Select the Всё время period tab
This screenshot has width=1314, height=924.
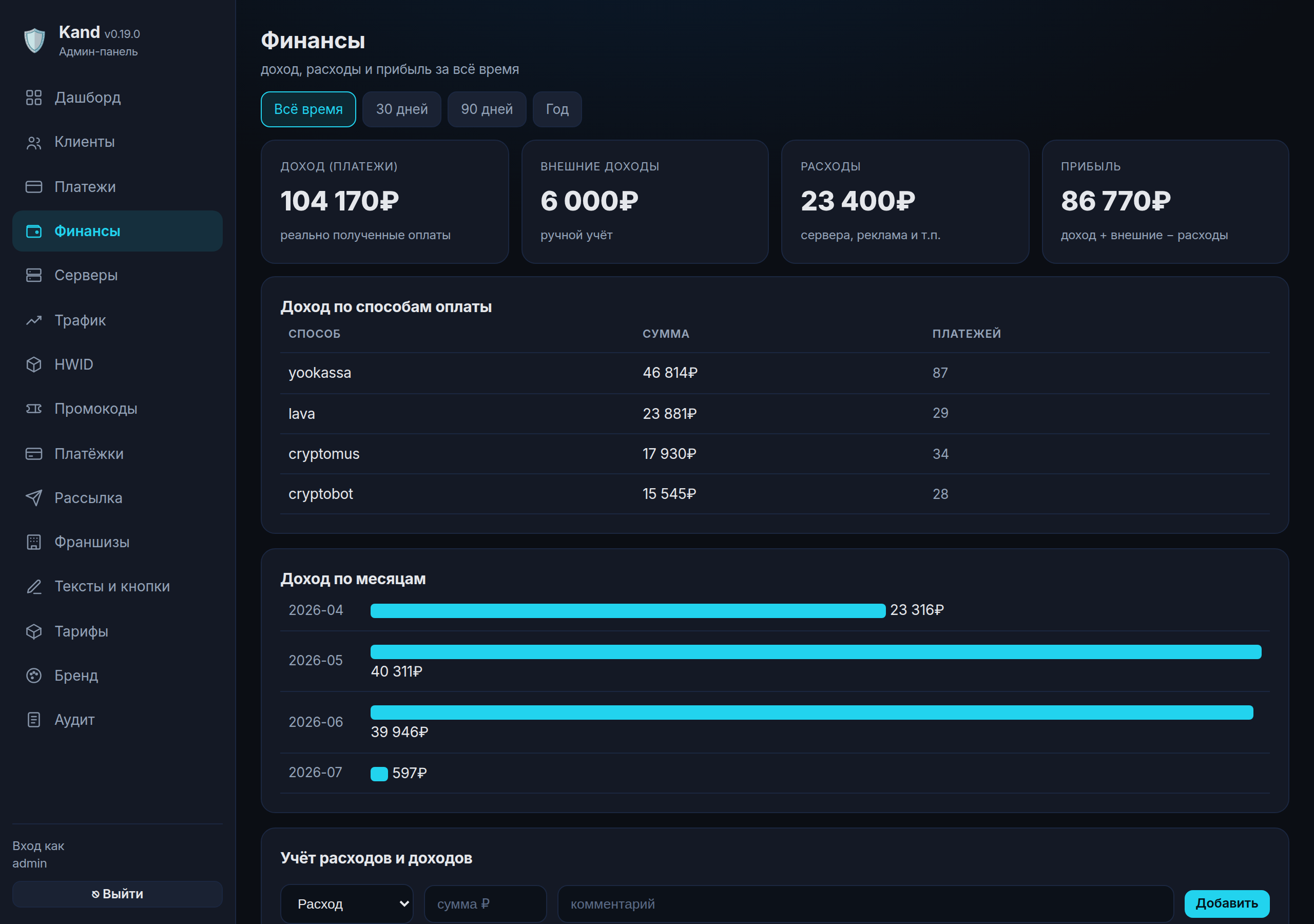point(308,109)
